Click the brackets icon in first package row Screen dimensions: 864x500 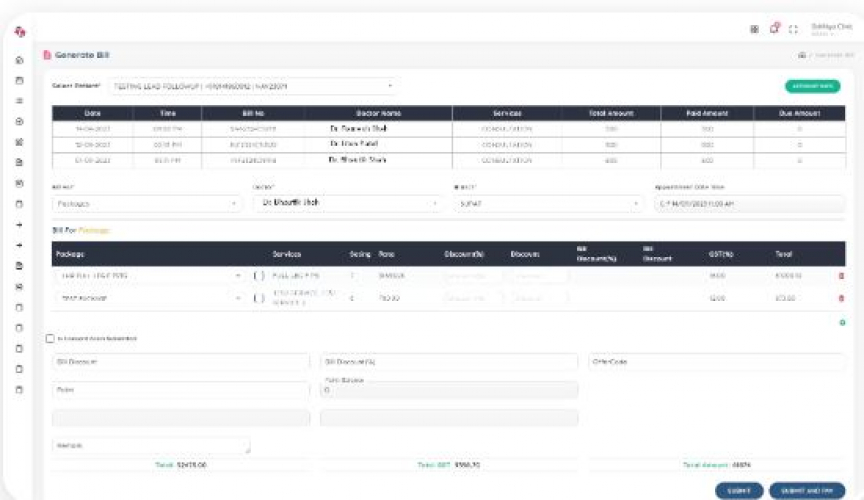click(x=259, y=276)
